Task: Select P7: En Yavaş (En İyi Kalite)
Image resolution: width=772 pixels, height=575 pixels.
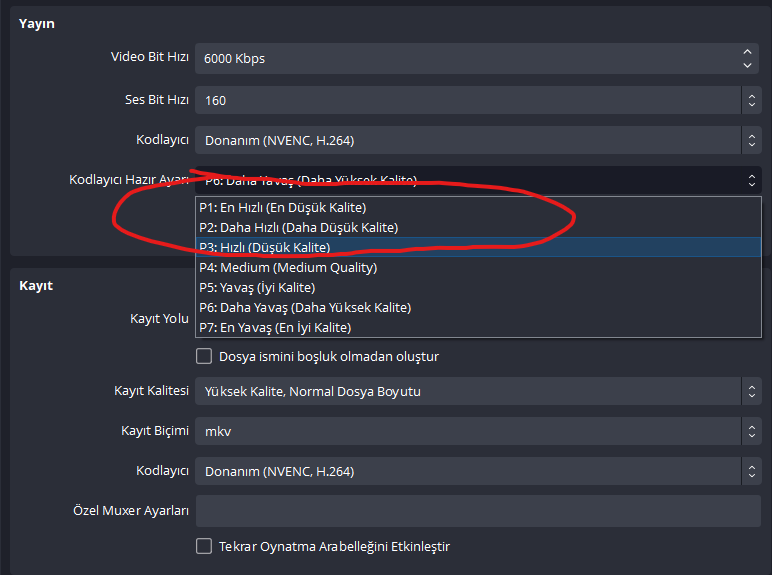Action: [x=275, y=327]
